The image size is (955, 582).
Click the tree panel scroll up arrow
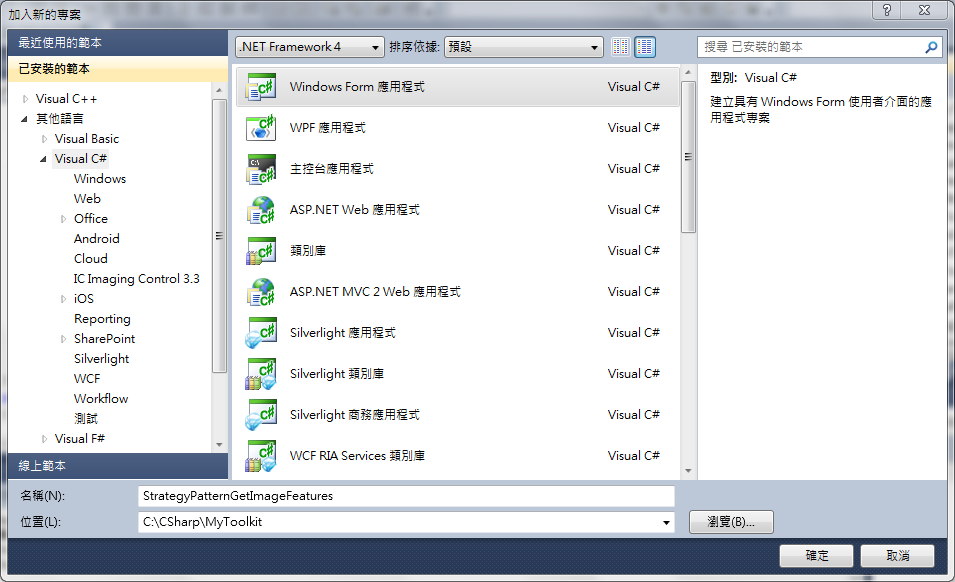(x=219, y=90)
